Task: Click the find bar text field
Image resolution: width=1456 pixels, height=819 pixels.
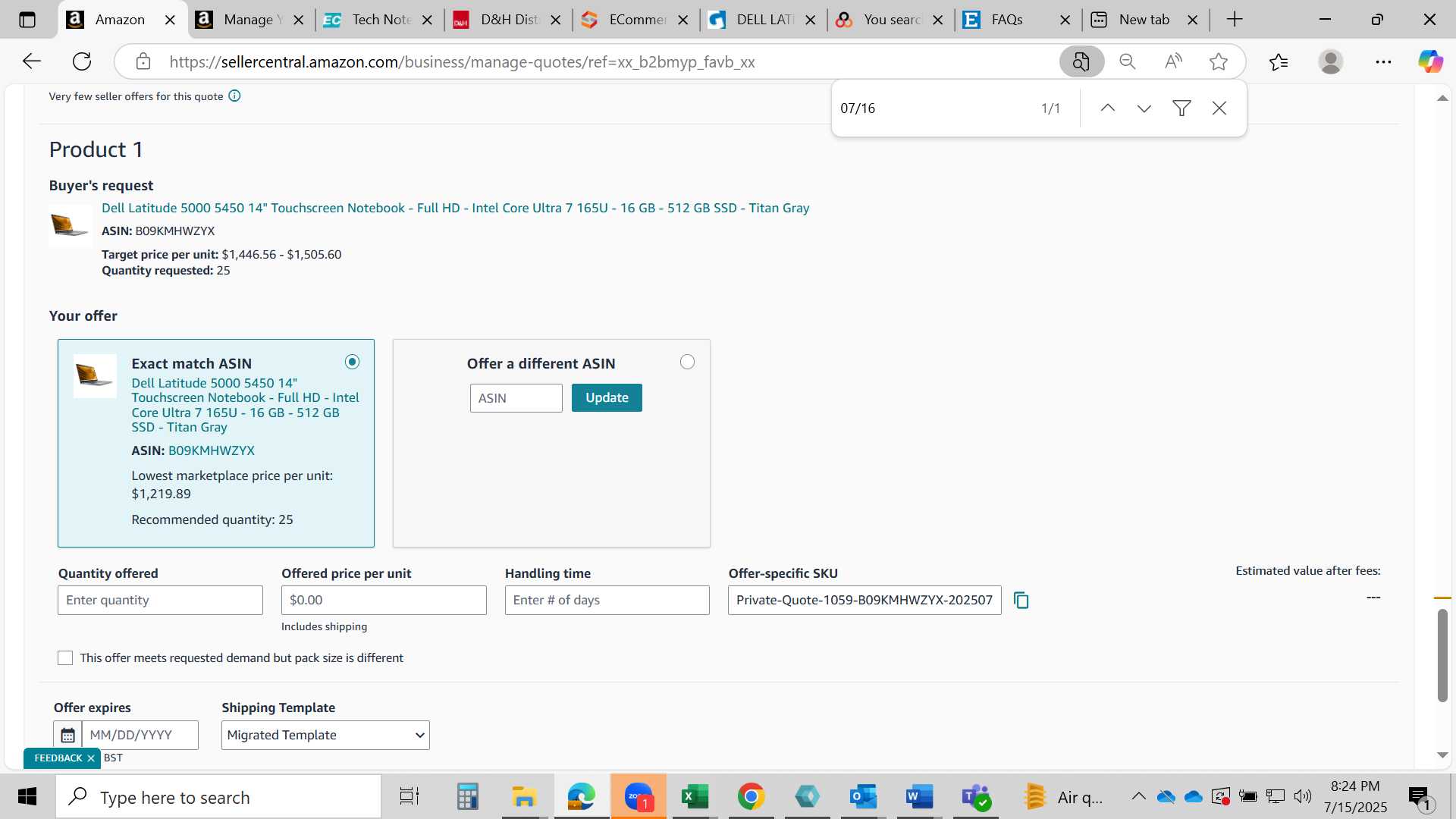Action: 933,108
